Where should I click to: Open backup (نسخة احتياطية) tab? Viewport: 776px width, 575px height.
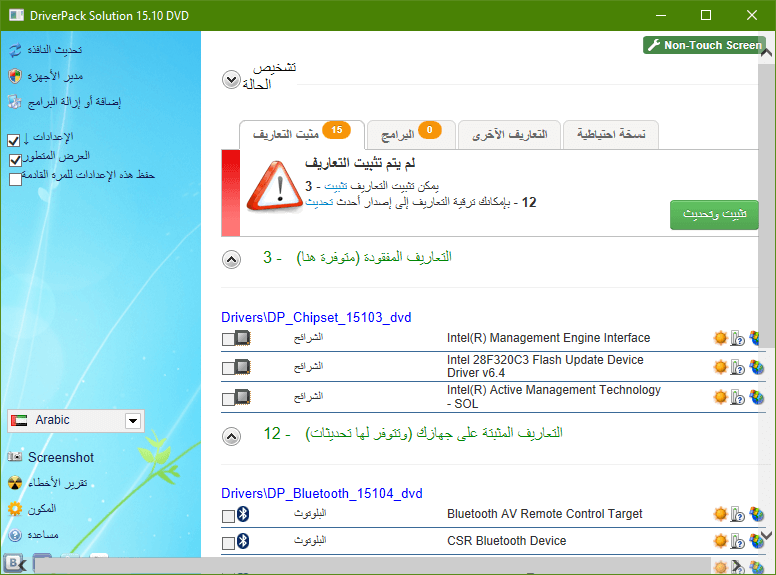point(611,134)
